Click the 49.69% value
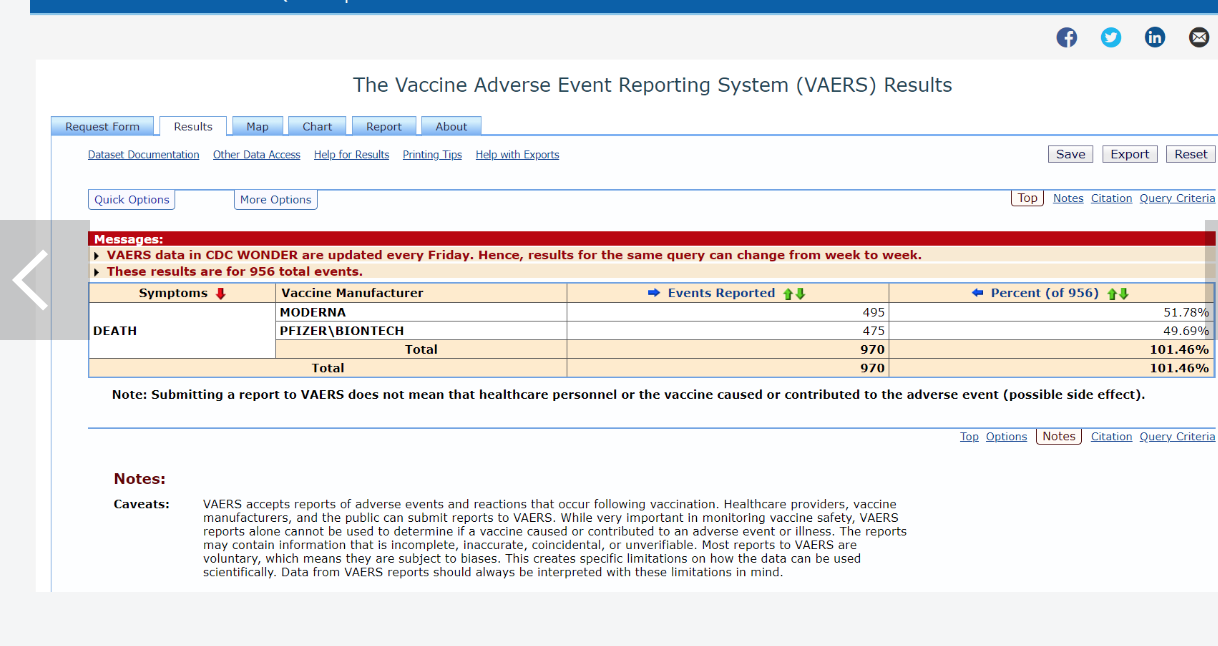This screenshot has width=1218, height=646. pyautogui.click(x=1188, y=331)
